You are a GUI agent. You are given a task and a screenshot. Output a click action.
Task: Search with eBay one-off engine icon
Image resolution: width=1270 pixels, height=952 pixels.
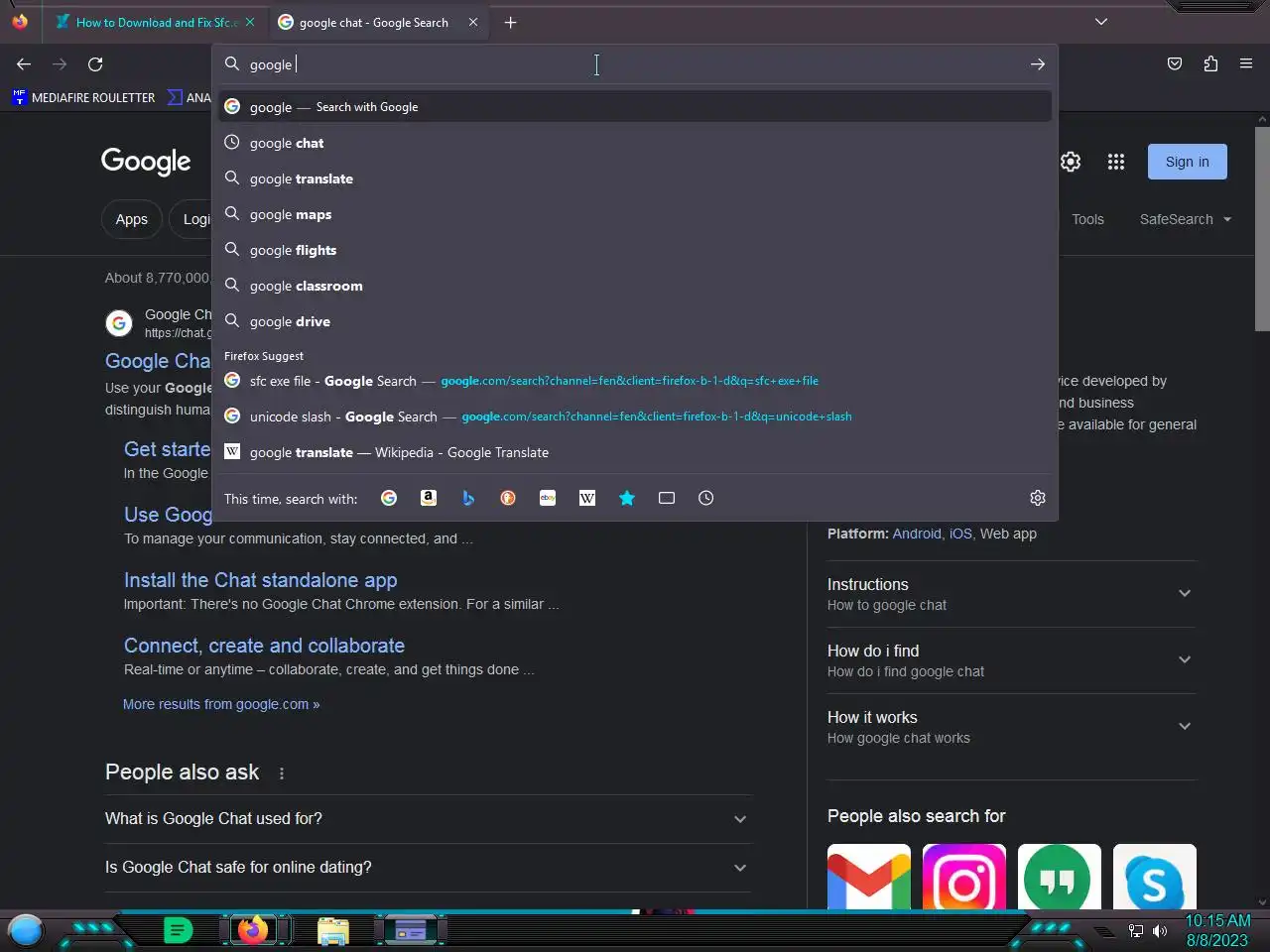tap(548, 498)
